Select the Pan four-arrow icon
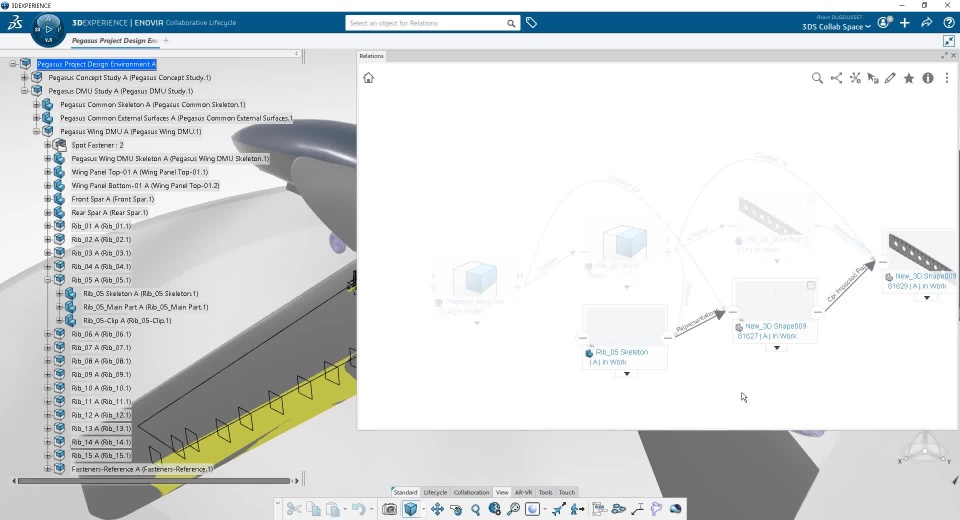This screenshot has height=520, width=960. pos(437,509)
